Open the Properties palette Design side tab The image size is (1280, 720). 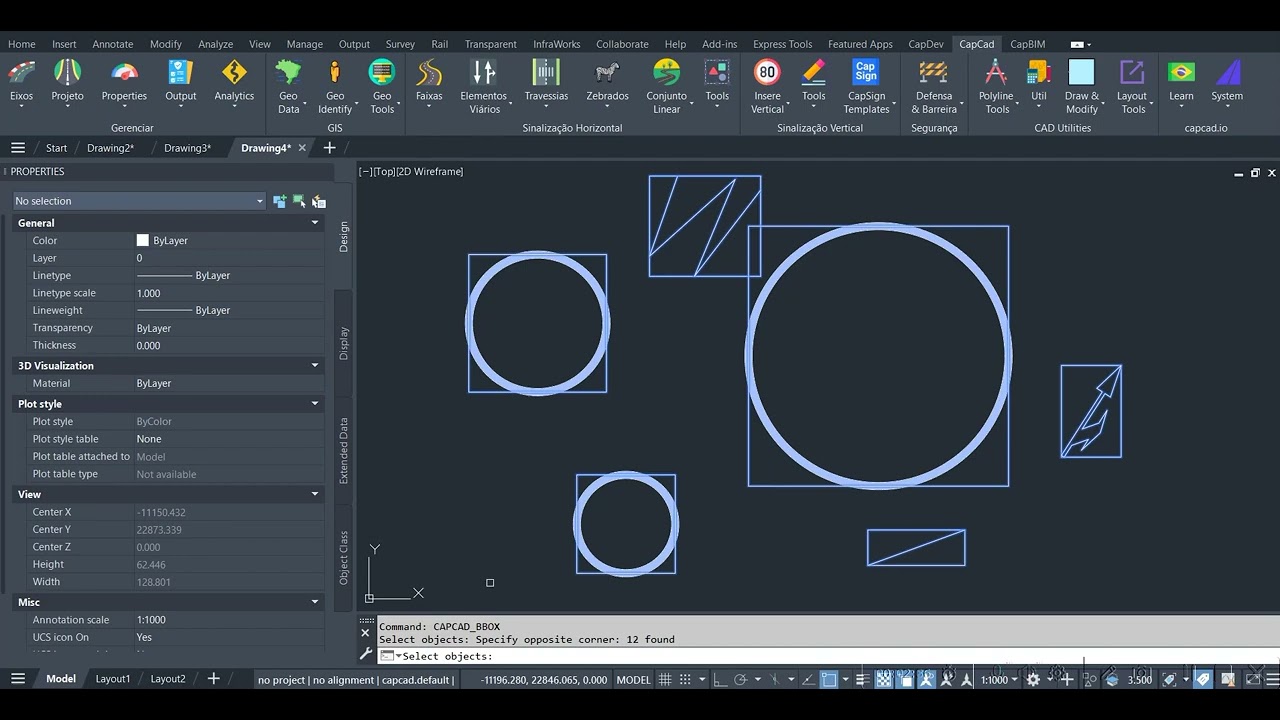[344, 236]
